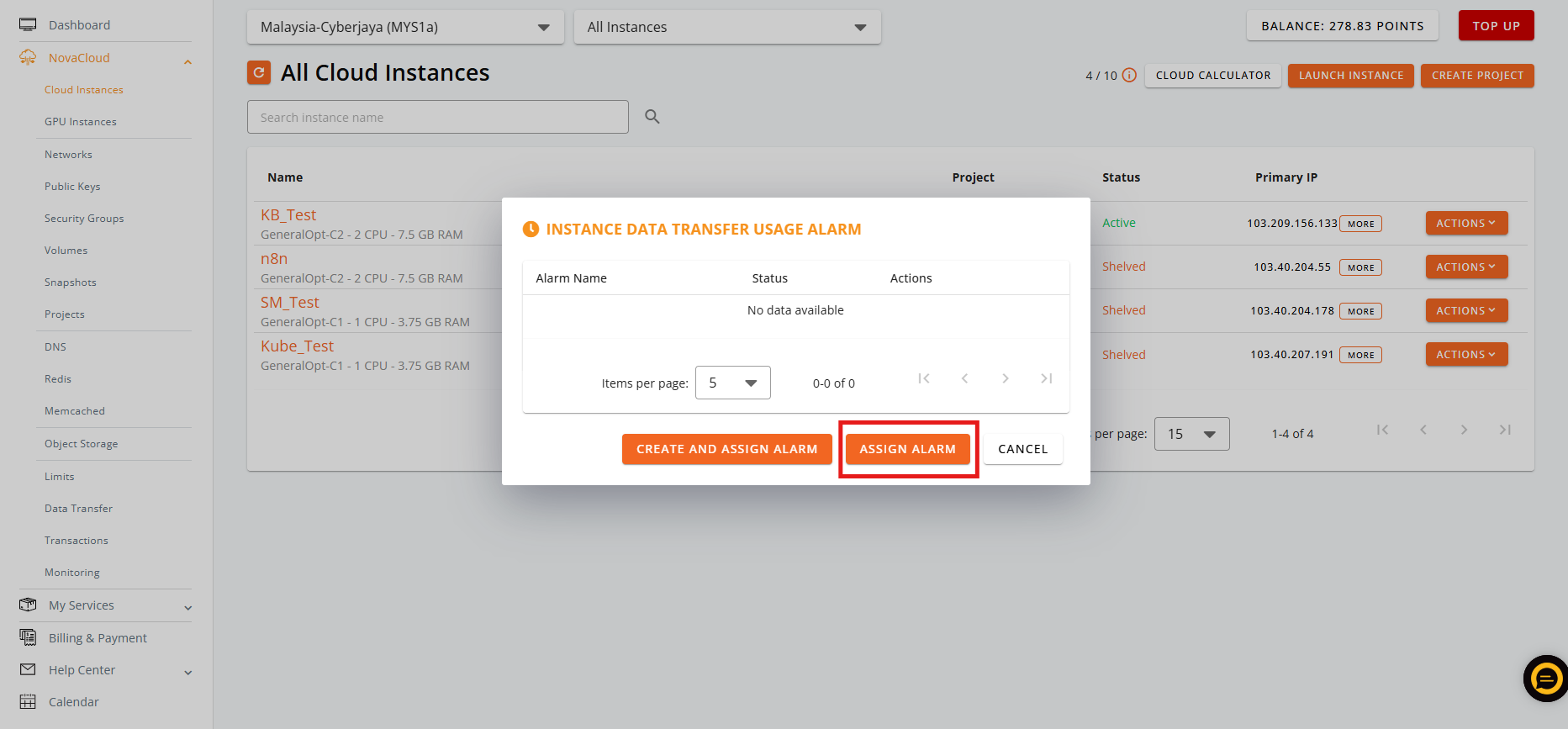
Task: Open the KB_Test instance link
Action: tap(288, 215)
